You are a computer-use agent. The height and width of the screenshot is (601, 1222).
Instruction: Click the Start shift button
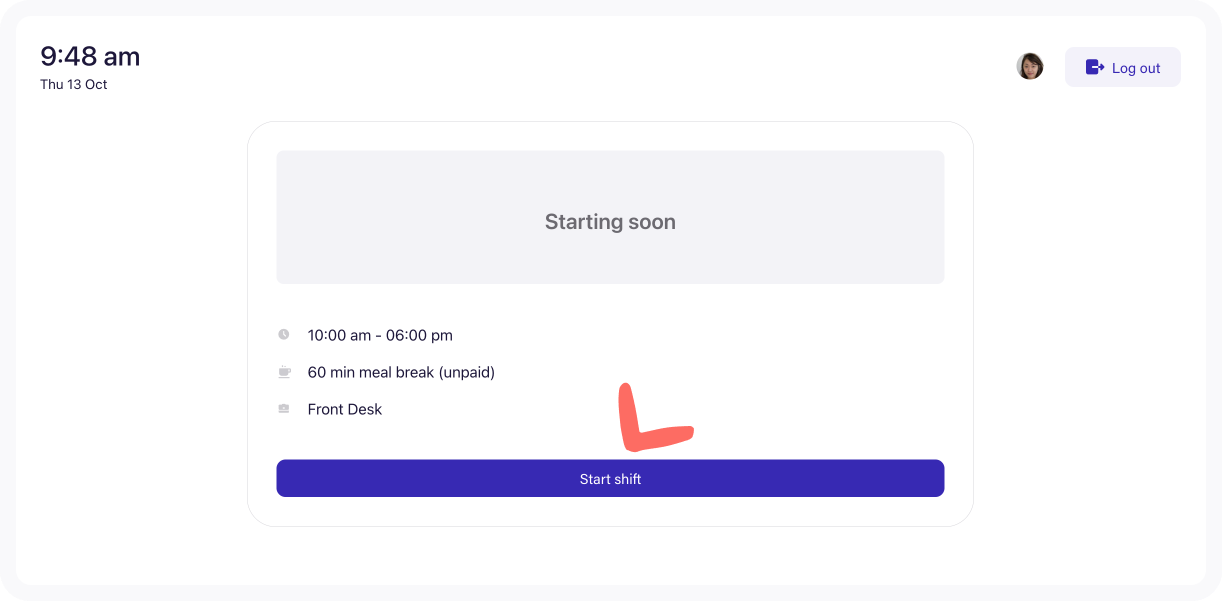click(610, 478)
